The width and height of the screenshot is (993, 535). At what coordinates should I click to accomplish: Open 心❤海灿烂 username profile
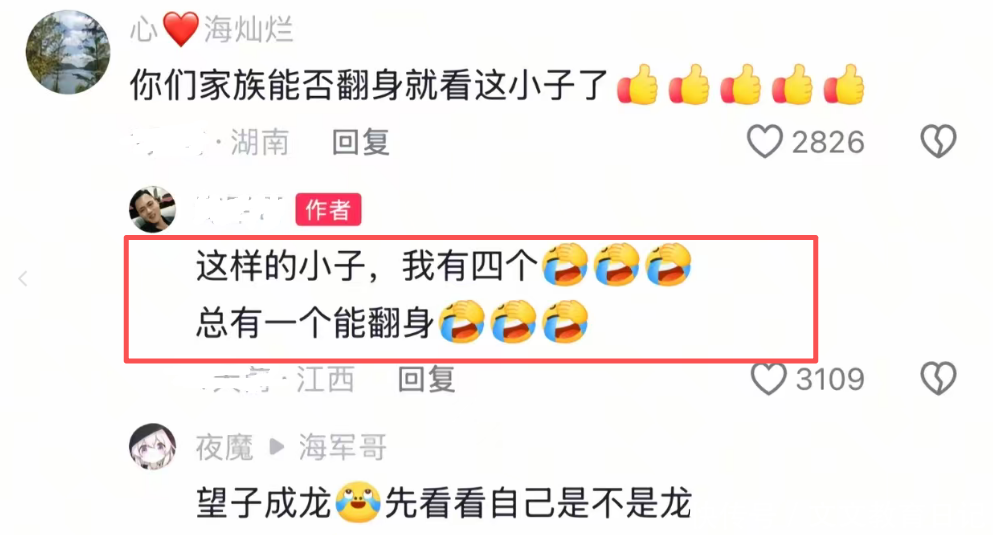[x=212, y=29]
